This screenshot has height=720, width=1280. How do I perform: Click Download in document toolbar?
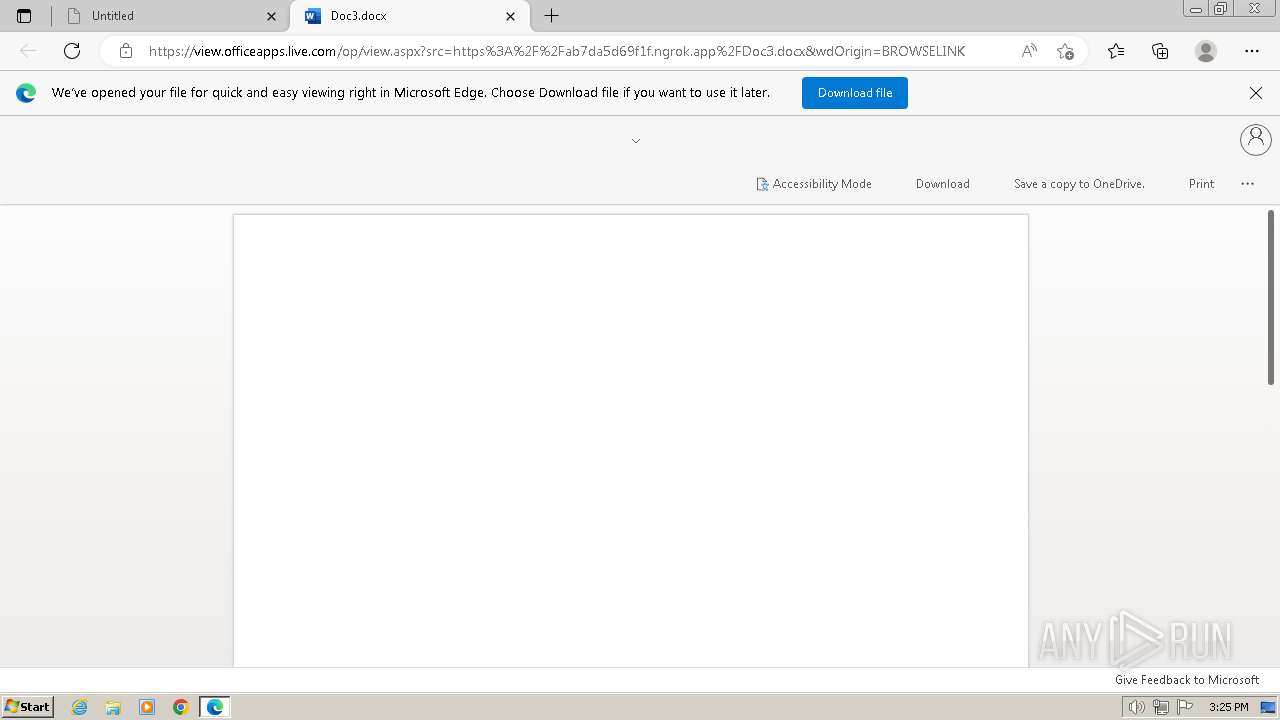tap(943, 184)
